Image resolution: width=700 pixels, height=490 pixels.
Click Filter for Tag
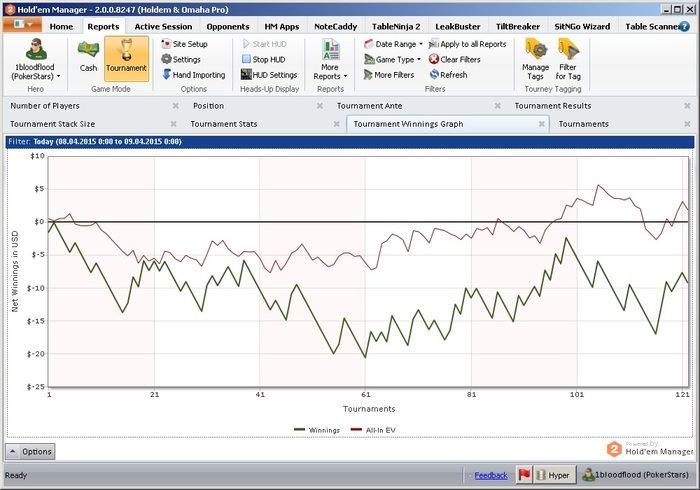568,58
